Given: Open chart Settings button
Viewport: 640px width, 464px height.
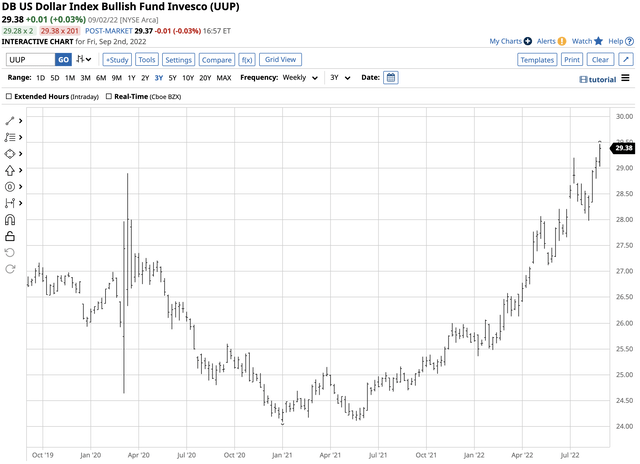Looking at the screenshot, I should tap(178, 60).
